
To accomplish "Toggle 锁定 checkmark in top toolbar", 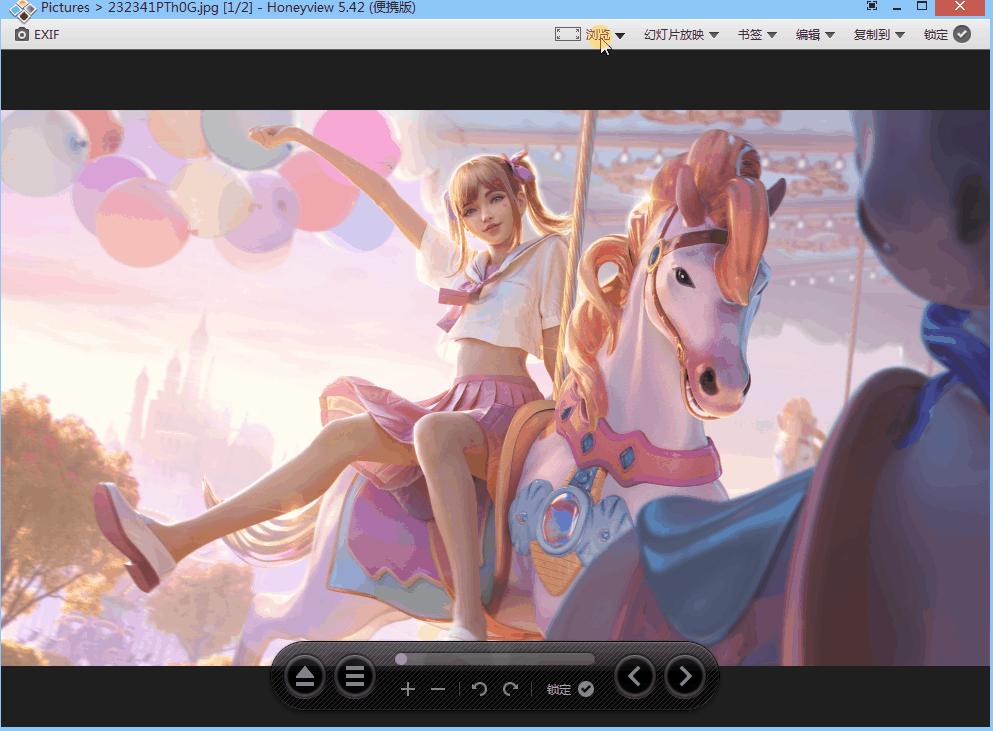I will pyautogui.click(x=961, y=34).
